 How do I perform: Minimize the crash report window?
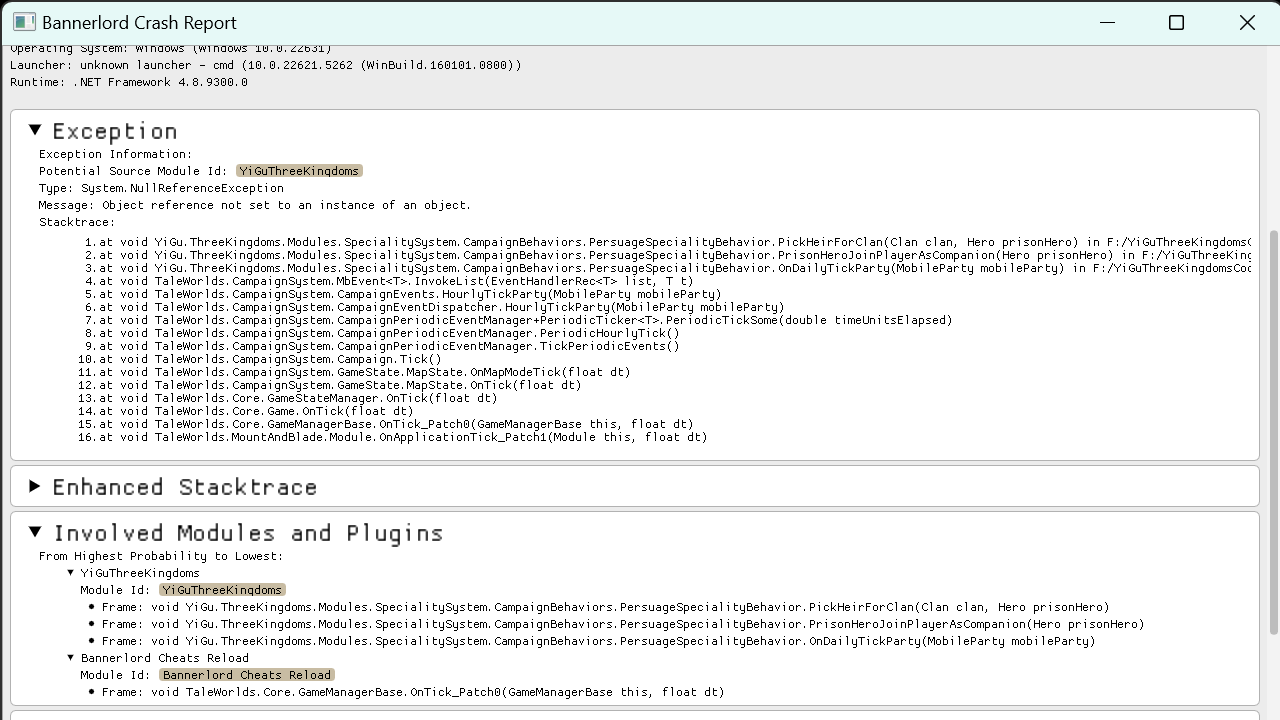coord(1107,22)
